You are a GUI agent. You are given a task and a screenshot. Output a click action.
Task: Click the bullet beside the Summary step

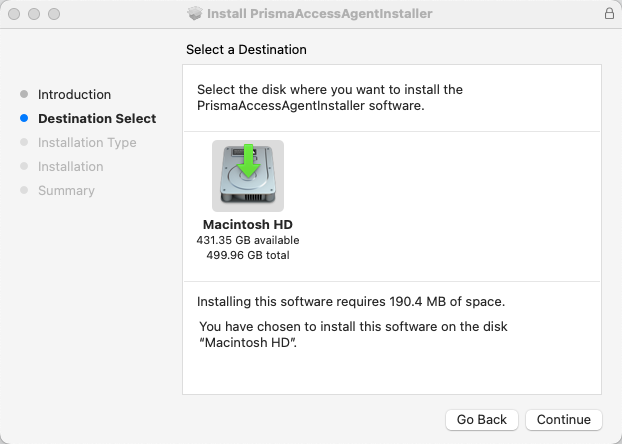[24, 190]
